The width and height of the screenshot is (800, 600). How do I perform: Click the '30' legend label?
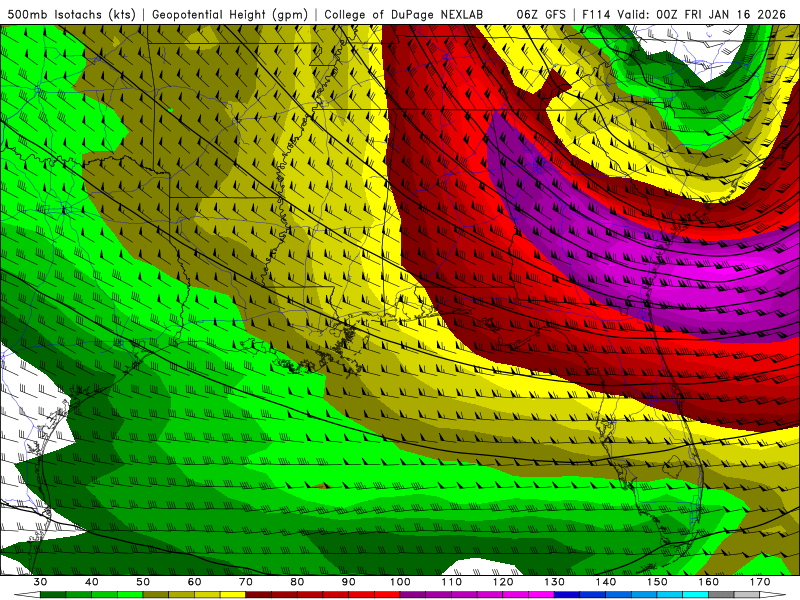click(40, 582)
